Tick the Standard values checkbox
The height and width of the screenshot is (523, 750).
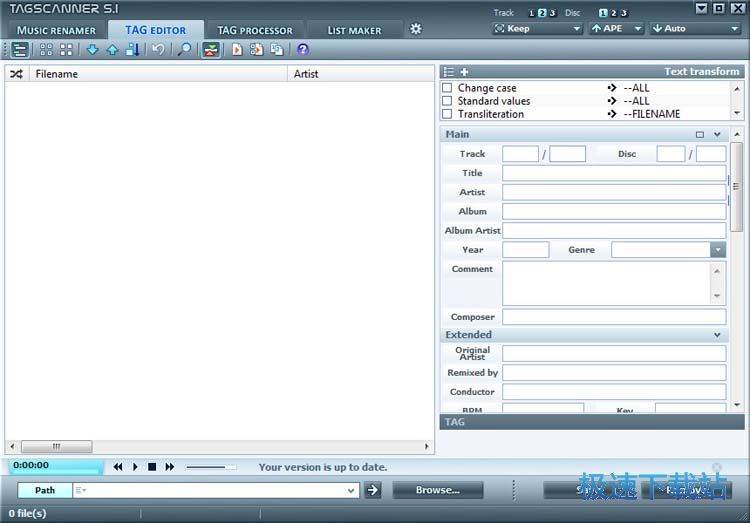pos(447,101)
